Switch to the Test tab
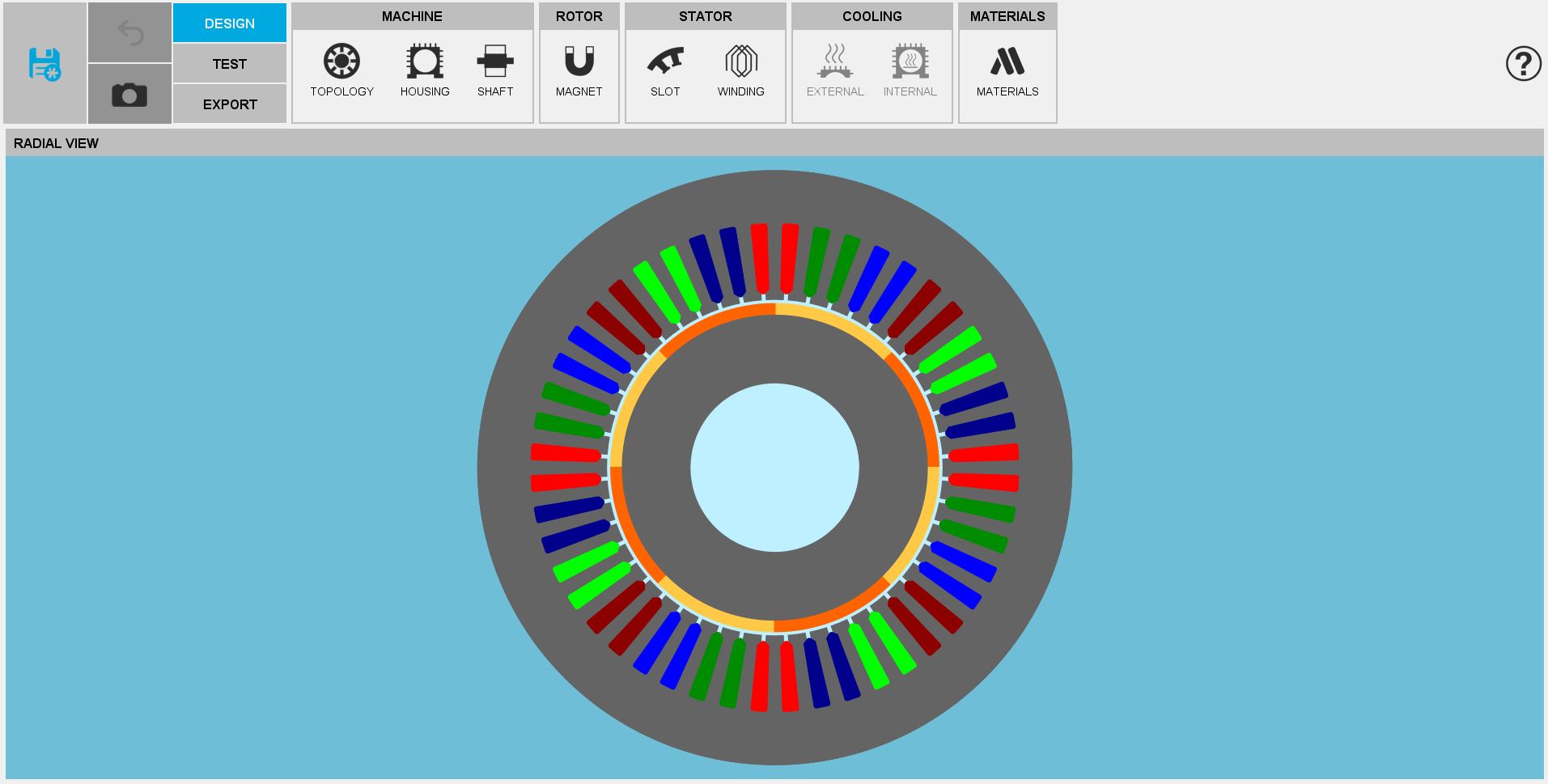The image size is (1548, 784). (230, 64)
